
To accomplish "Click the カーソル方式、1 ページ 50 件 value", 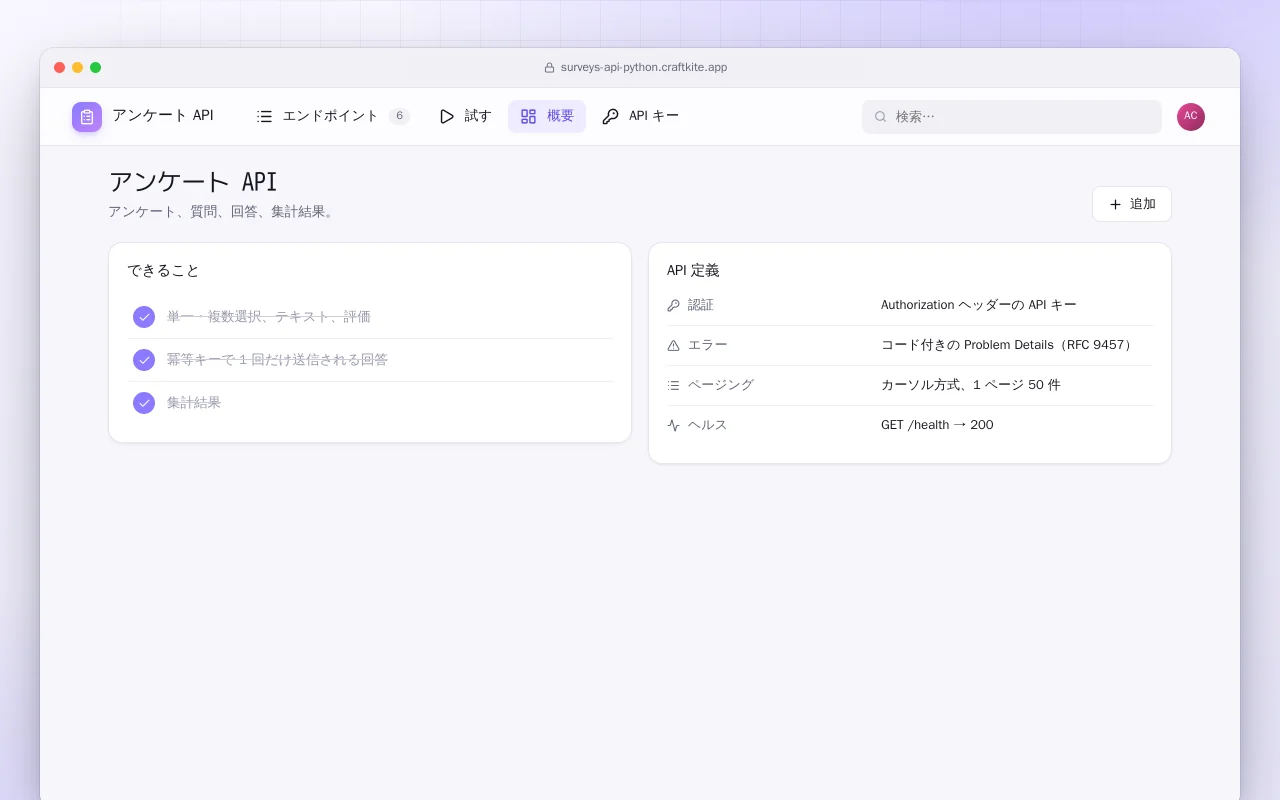I will click(x=971, y=385).
